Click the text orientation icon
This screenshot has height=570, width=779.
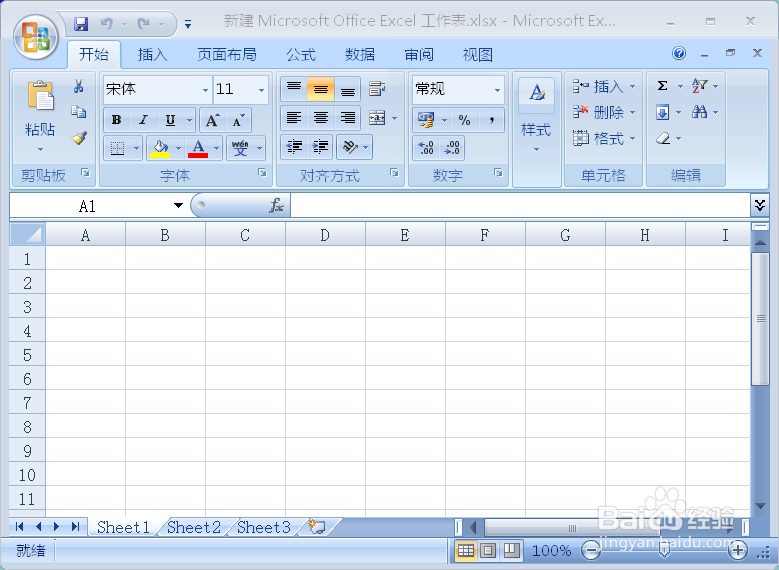[350, 147]
